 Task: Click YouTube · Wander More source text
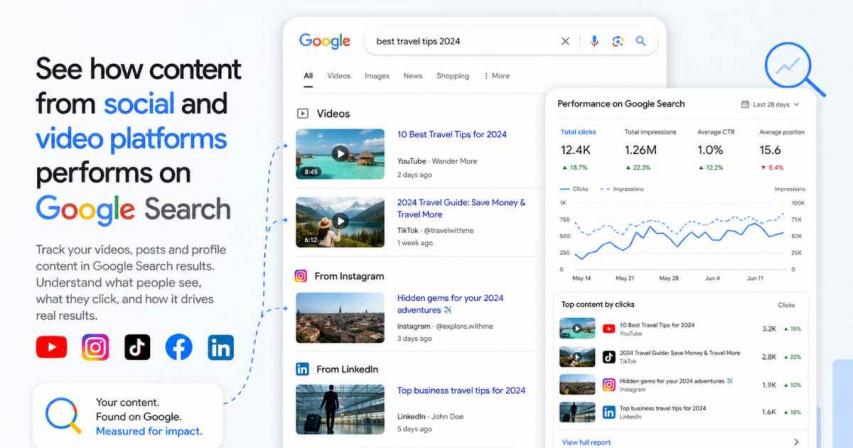pos(437,161)
